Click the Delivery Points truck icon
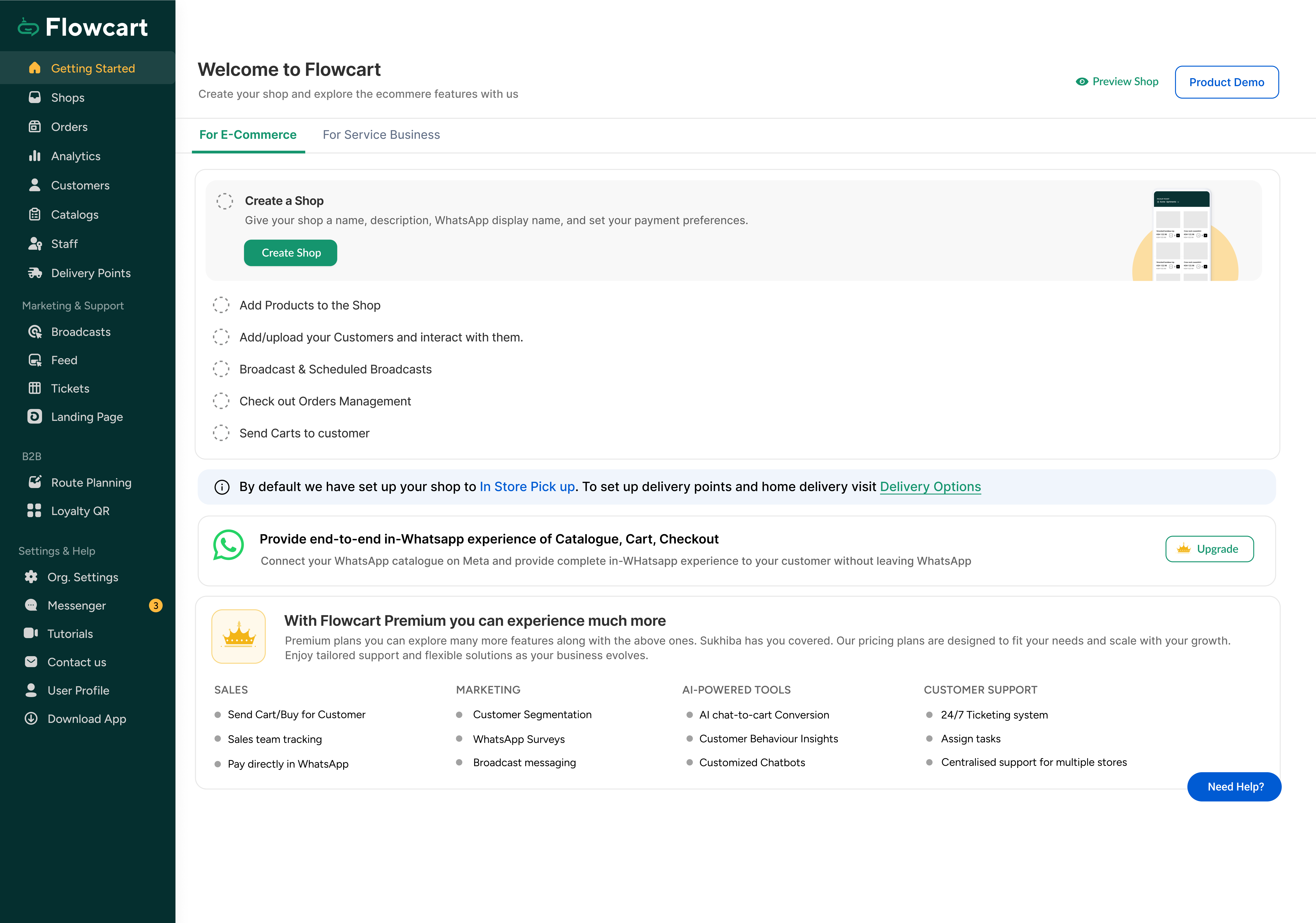The width and height of the screenshot is (1316, 923). [x=35, y=273]
